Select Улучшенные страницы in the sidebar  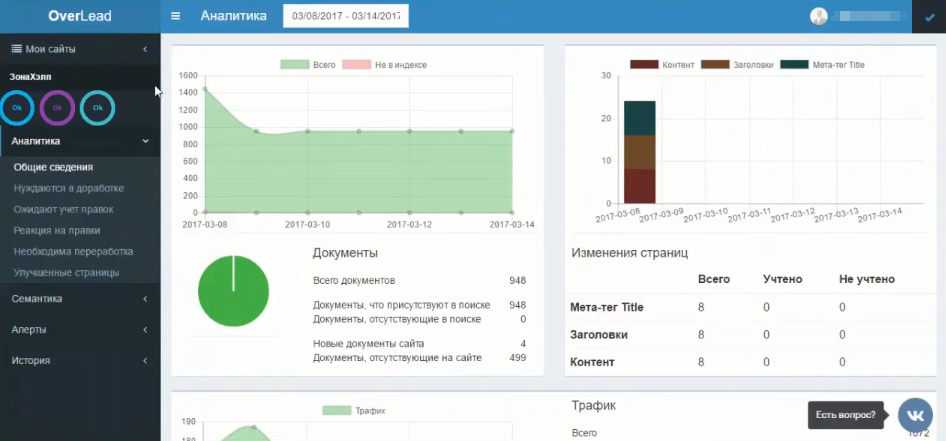click(x=66, y=272)
